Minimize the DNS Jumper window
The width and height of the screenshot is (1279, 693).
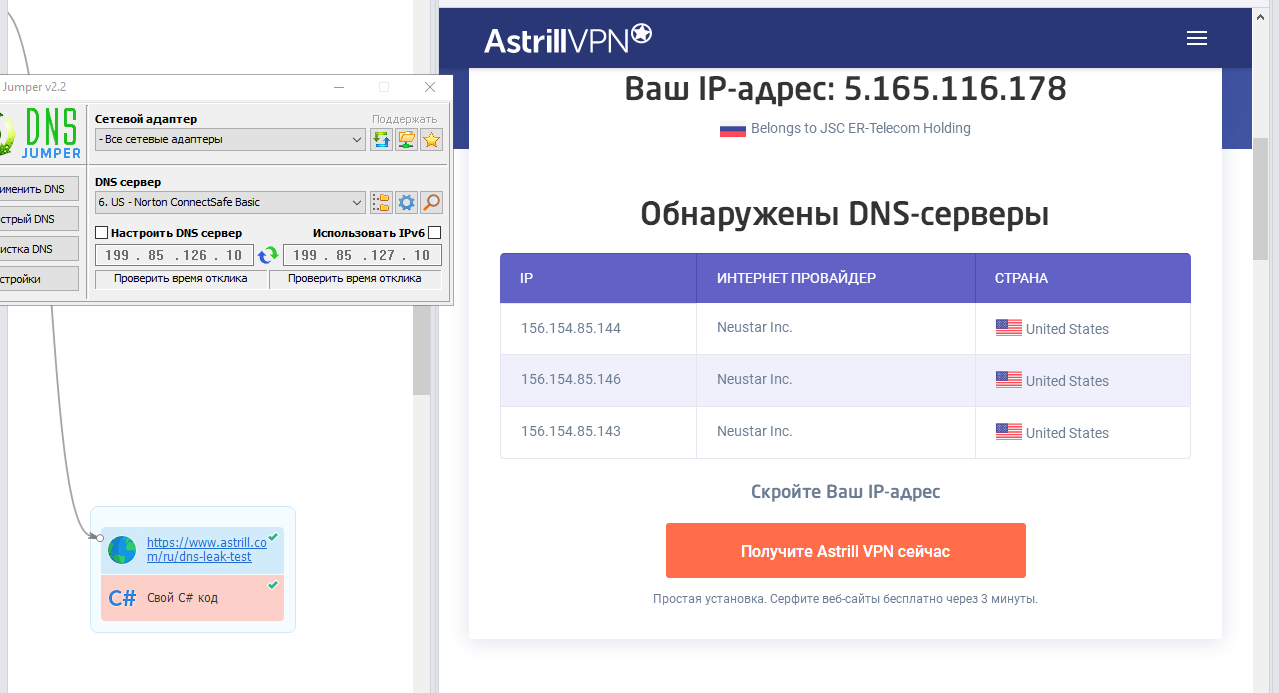338,87
